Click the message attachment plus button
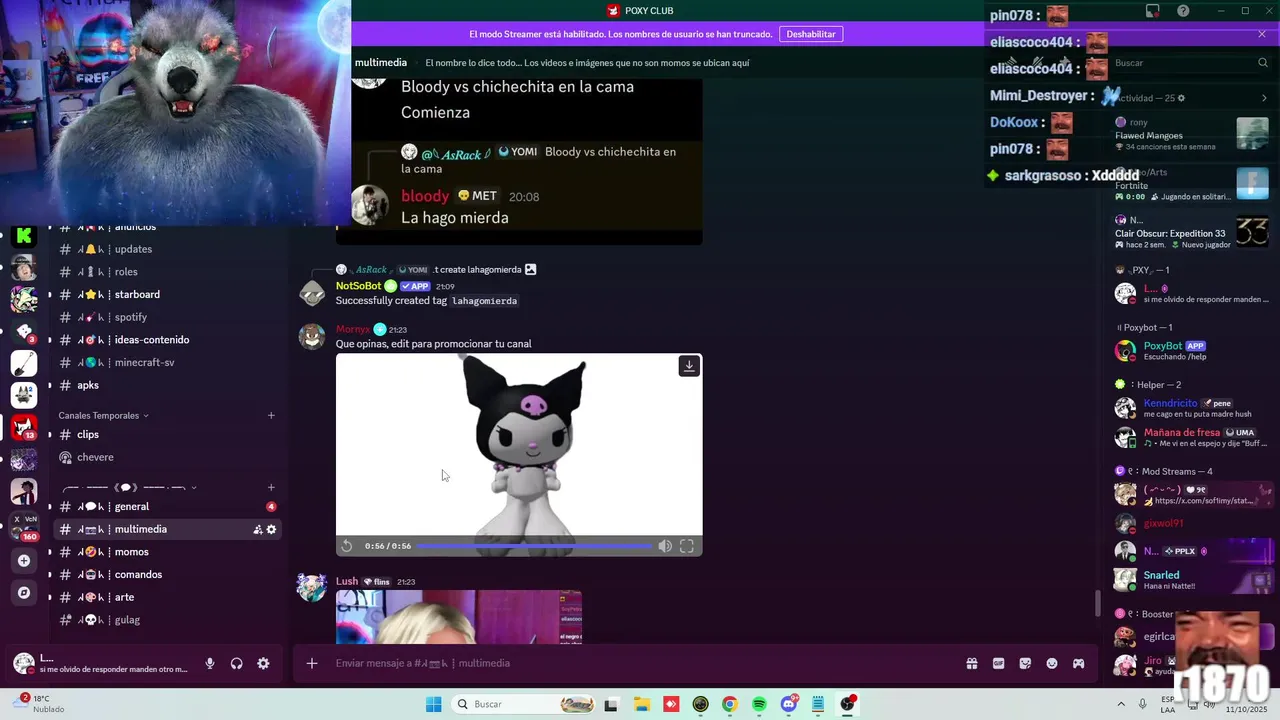1280x720 pixels. [312, 663]
